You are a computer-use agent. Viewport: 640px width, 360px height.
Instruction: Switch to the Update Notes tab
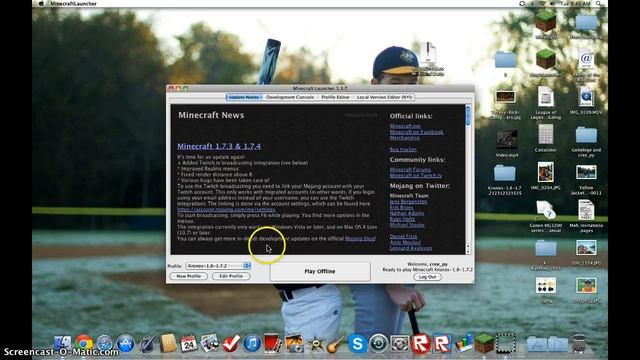point(244,97)
